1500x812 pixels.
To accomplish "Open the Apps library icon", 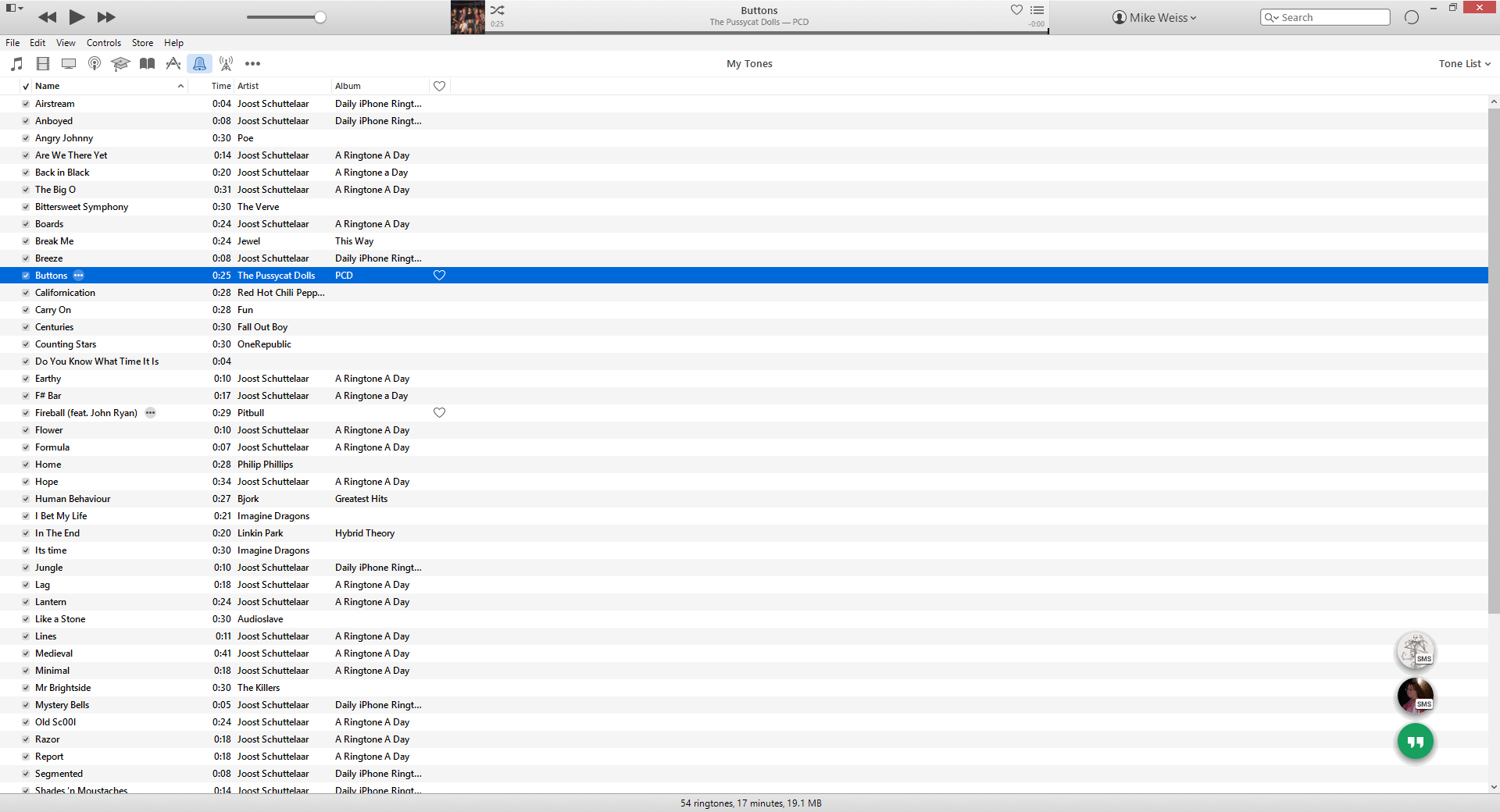I will [173, 63].
